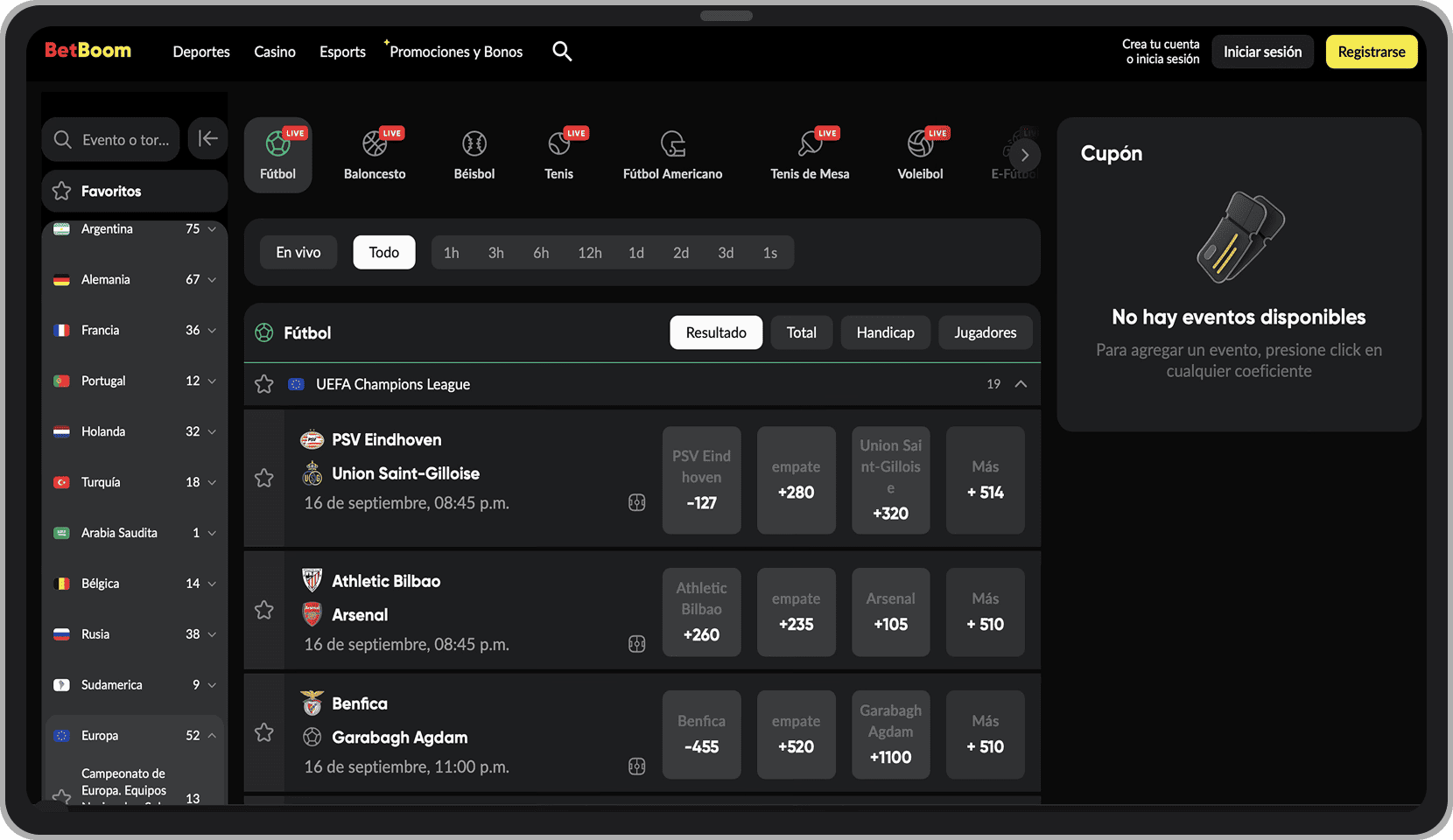
Task: Click the Iniciar sesión button
Action: click(x=1262, y=52)
